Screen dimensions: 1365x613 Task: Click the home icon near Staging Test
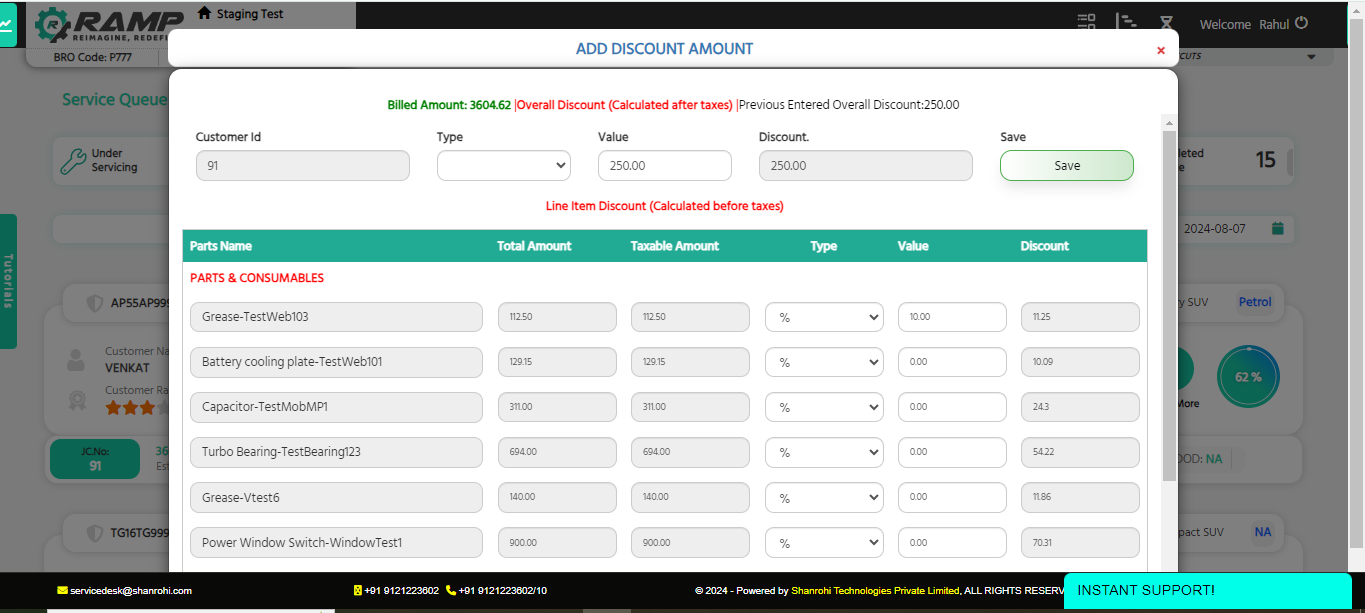(205, 13)
